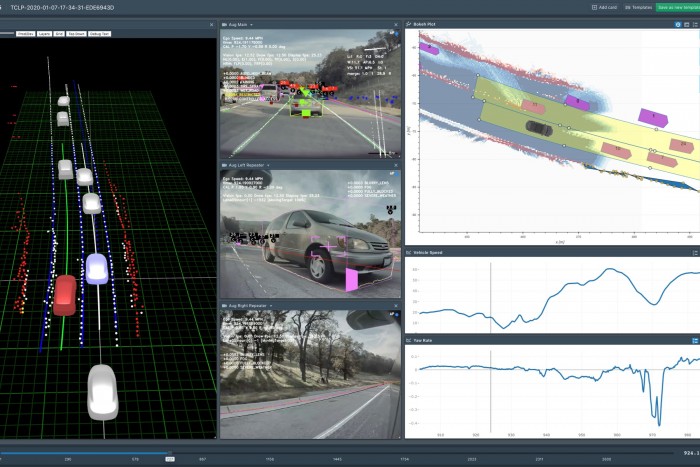
Task: Open the Templates list
Action: [x=638, y=6]
